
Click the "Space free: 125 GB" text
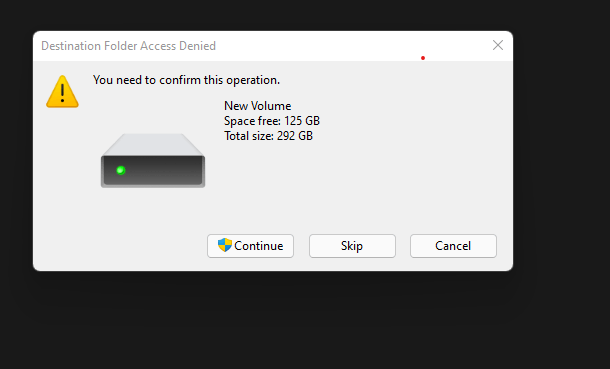pos(272,121)
